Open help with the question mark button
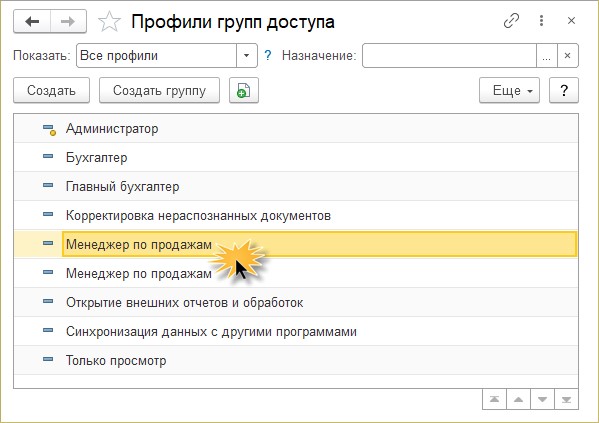The width and height of the screenshot is (599, 423). coord(564,91)
